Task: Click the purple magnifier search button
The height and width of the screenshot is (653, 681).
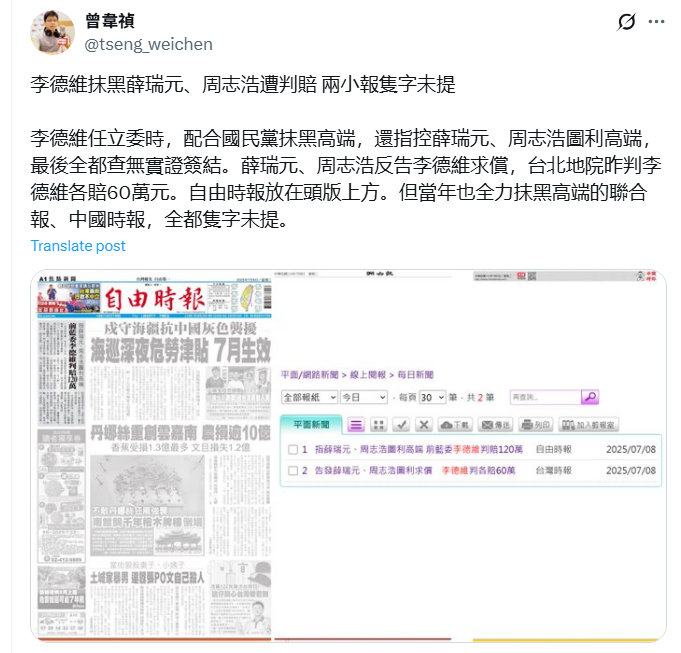Action: click(590, 397)
